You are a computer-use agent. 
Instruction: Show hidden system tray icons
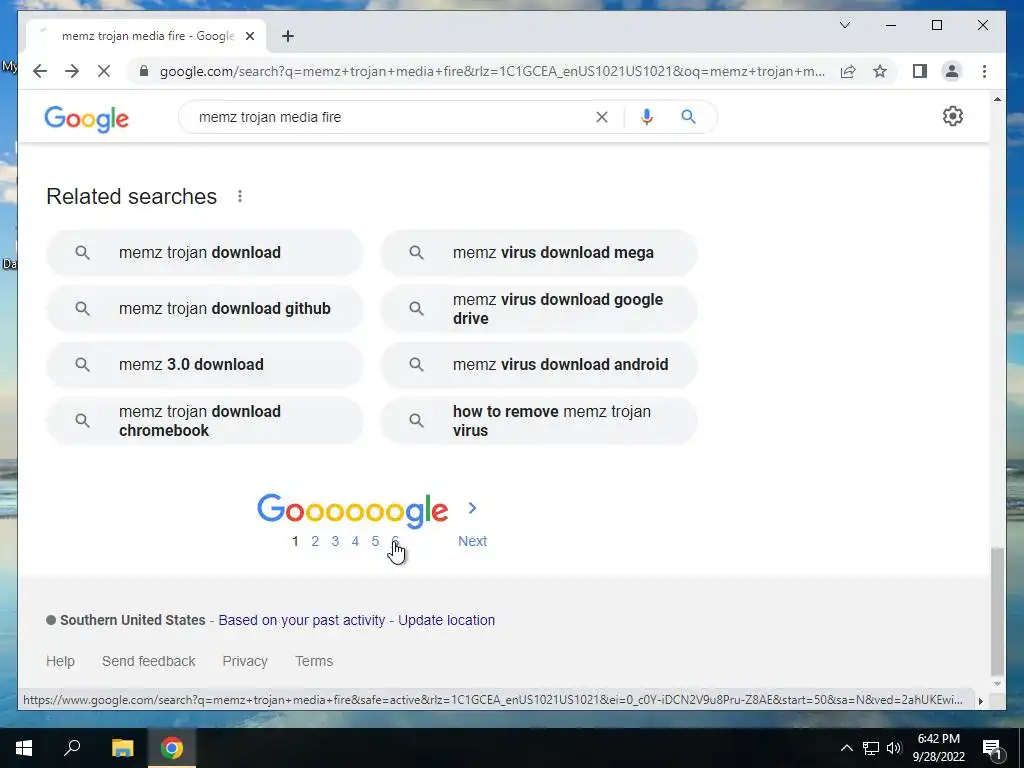coord(846,748)
